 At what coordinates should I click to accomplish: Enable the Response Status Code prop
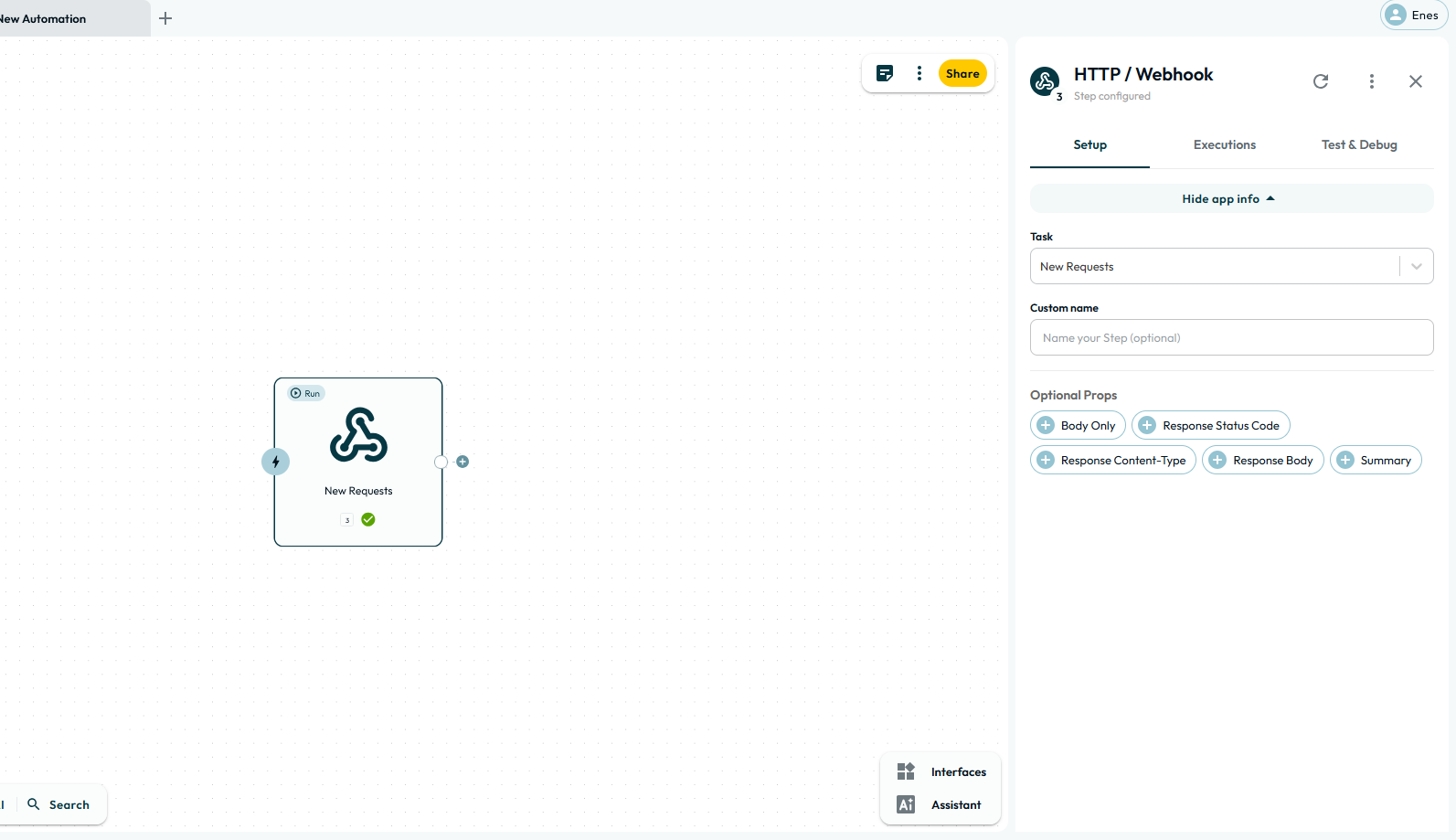1210,426
